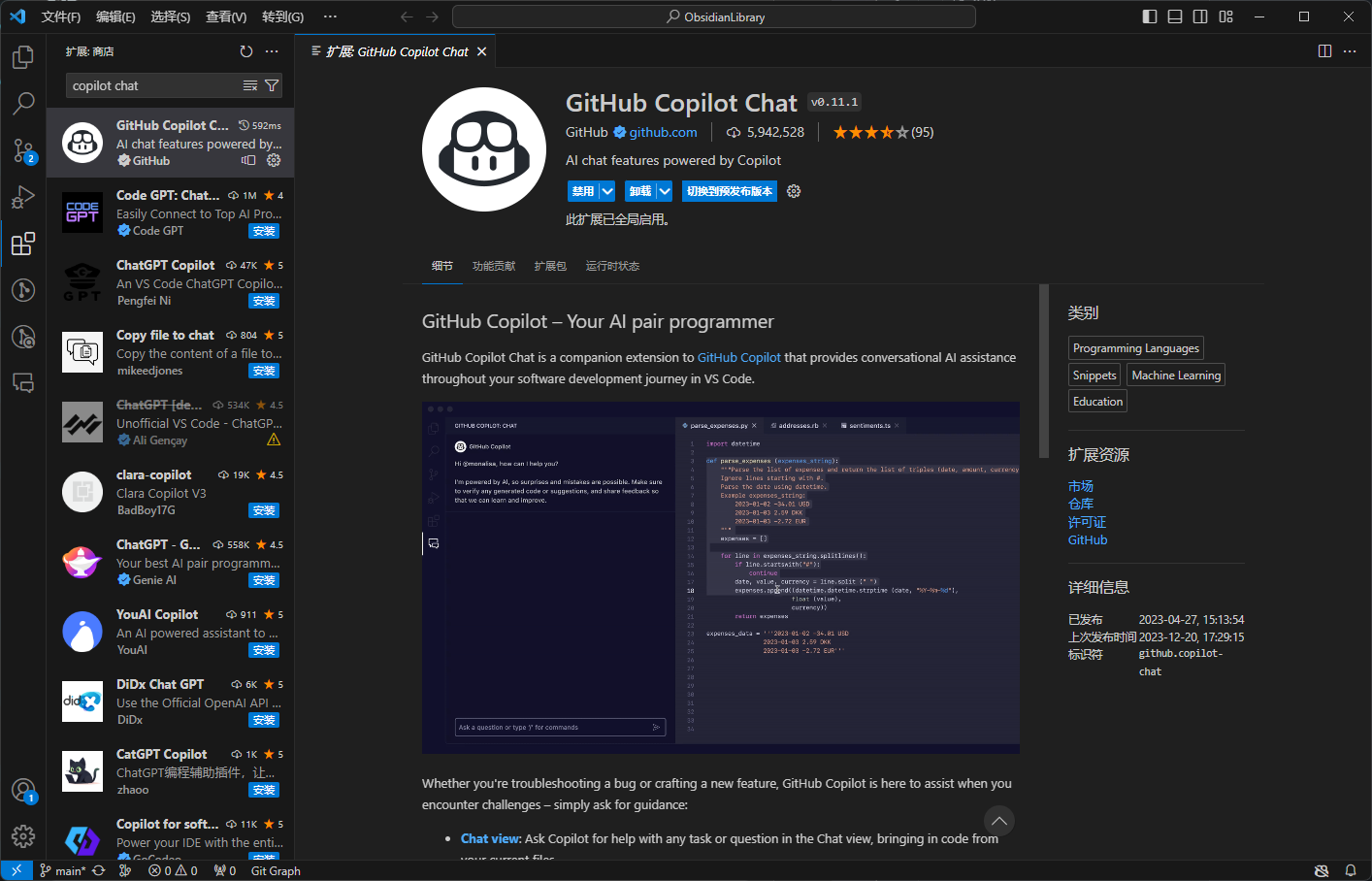
Task: Open the Accounts icon in the activity bar
Action: pos(23,791)
